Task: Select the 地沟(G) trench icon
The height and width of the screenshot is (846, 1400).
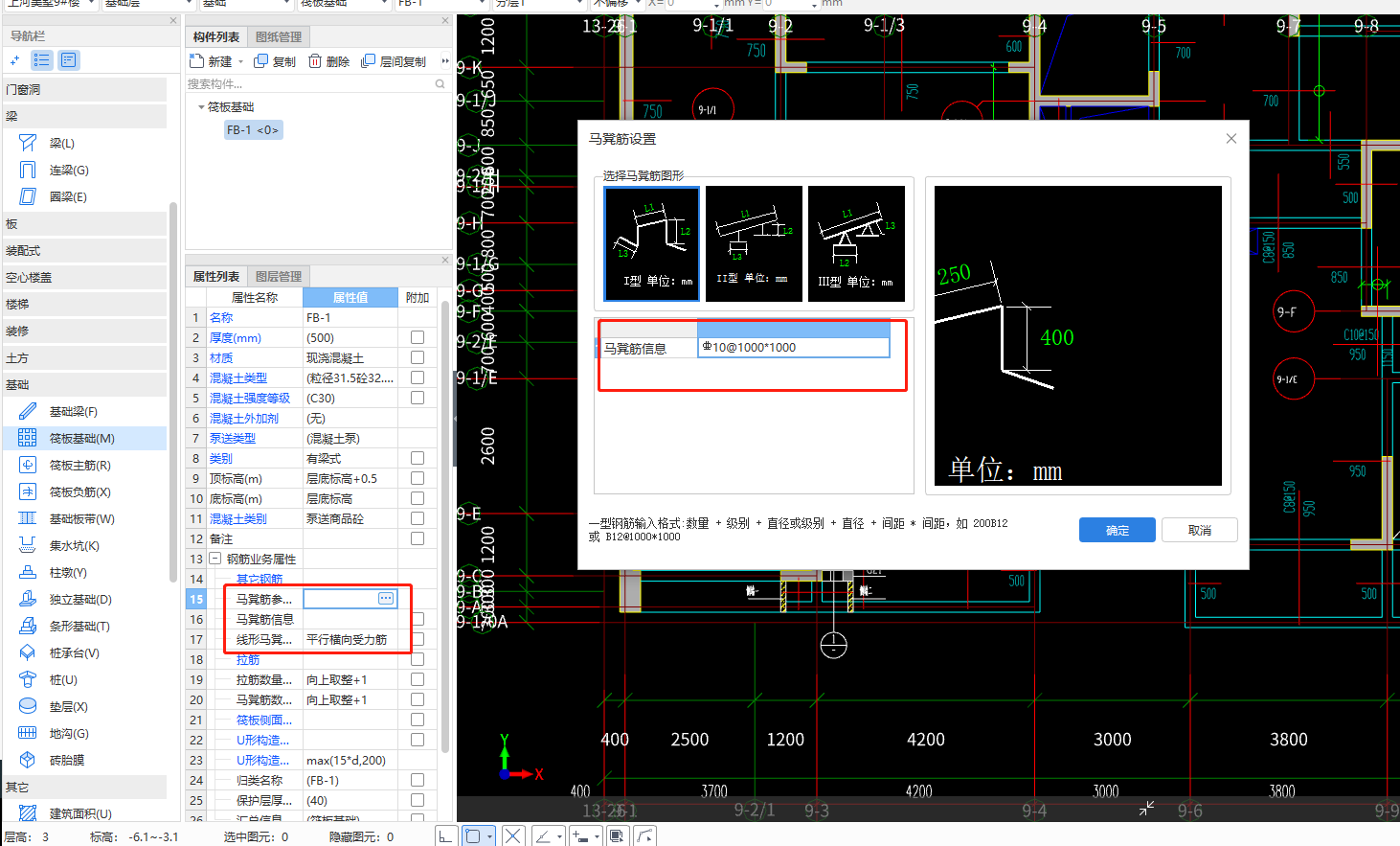Action: (x=28, y=733)
